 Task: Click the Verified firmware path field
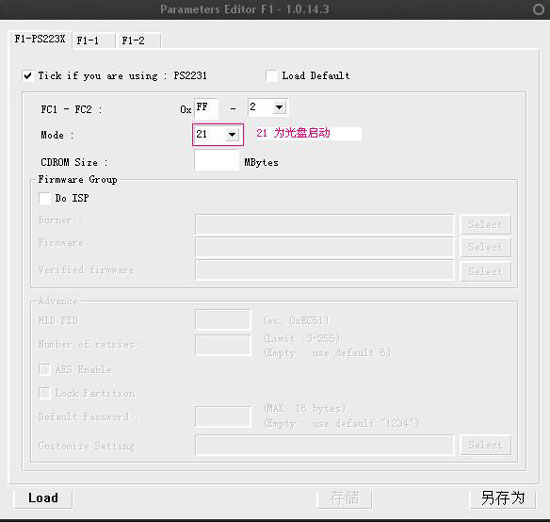click(324, 270)
